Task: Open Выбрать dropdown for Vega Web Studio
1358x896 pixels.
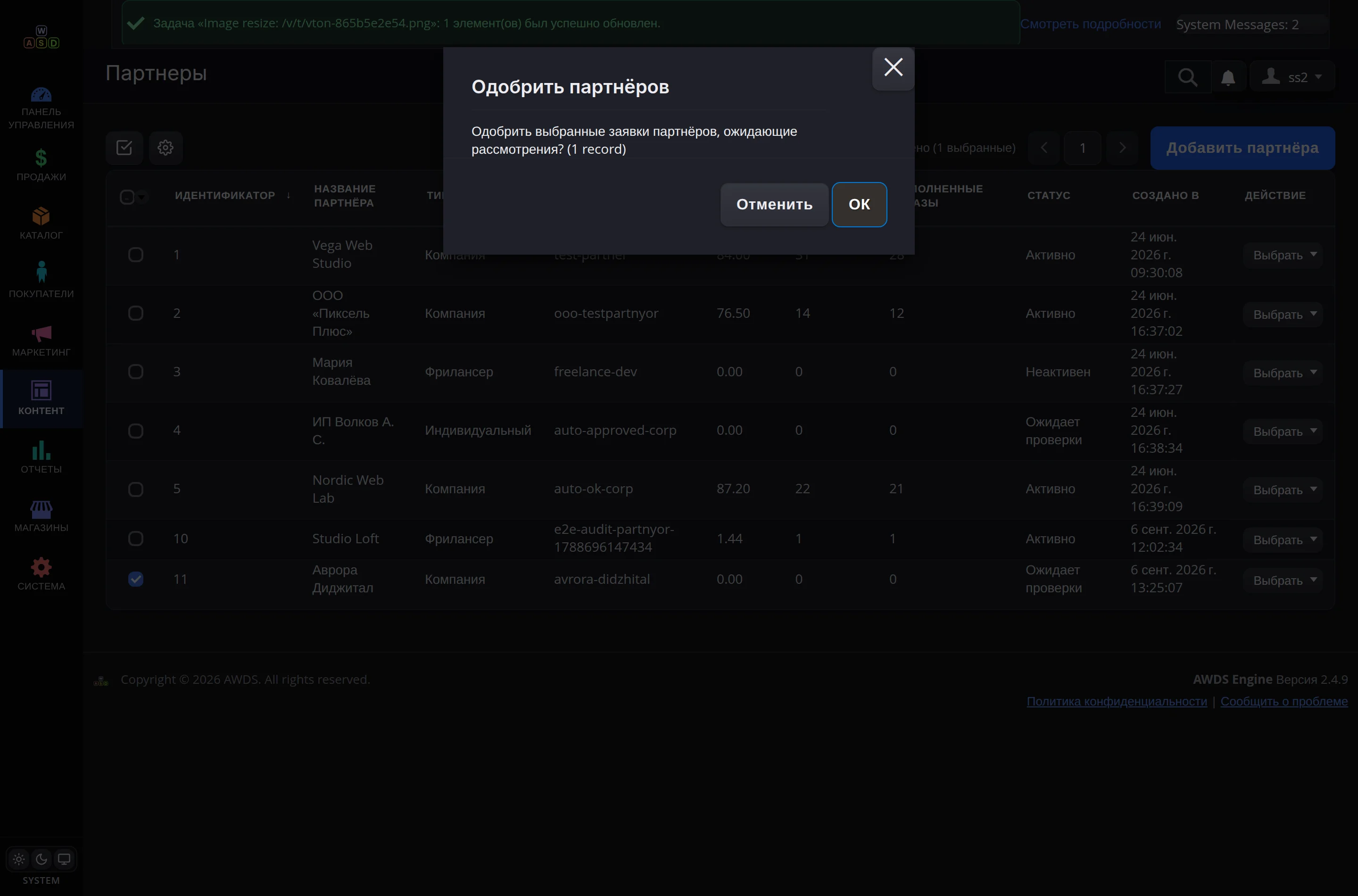Action: 1283,255
